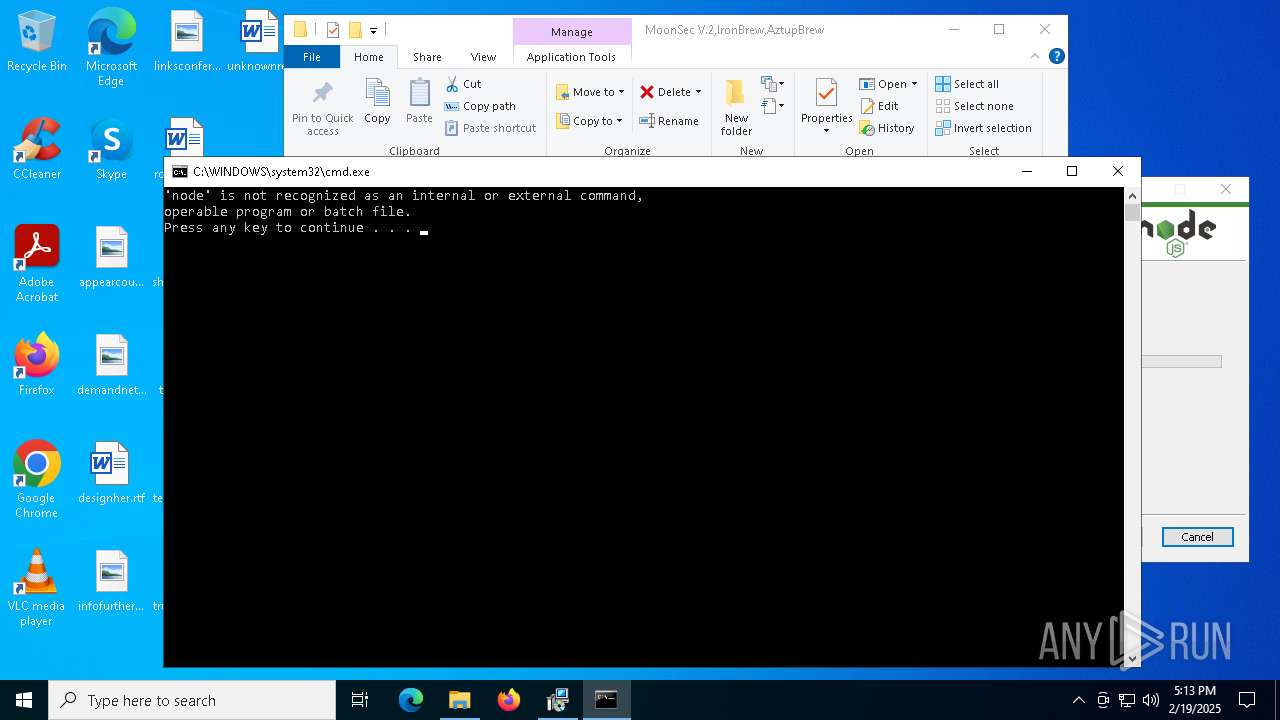
Task: Click Select all in the Select group
Action: 967,84
